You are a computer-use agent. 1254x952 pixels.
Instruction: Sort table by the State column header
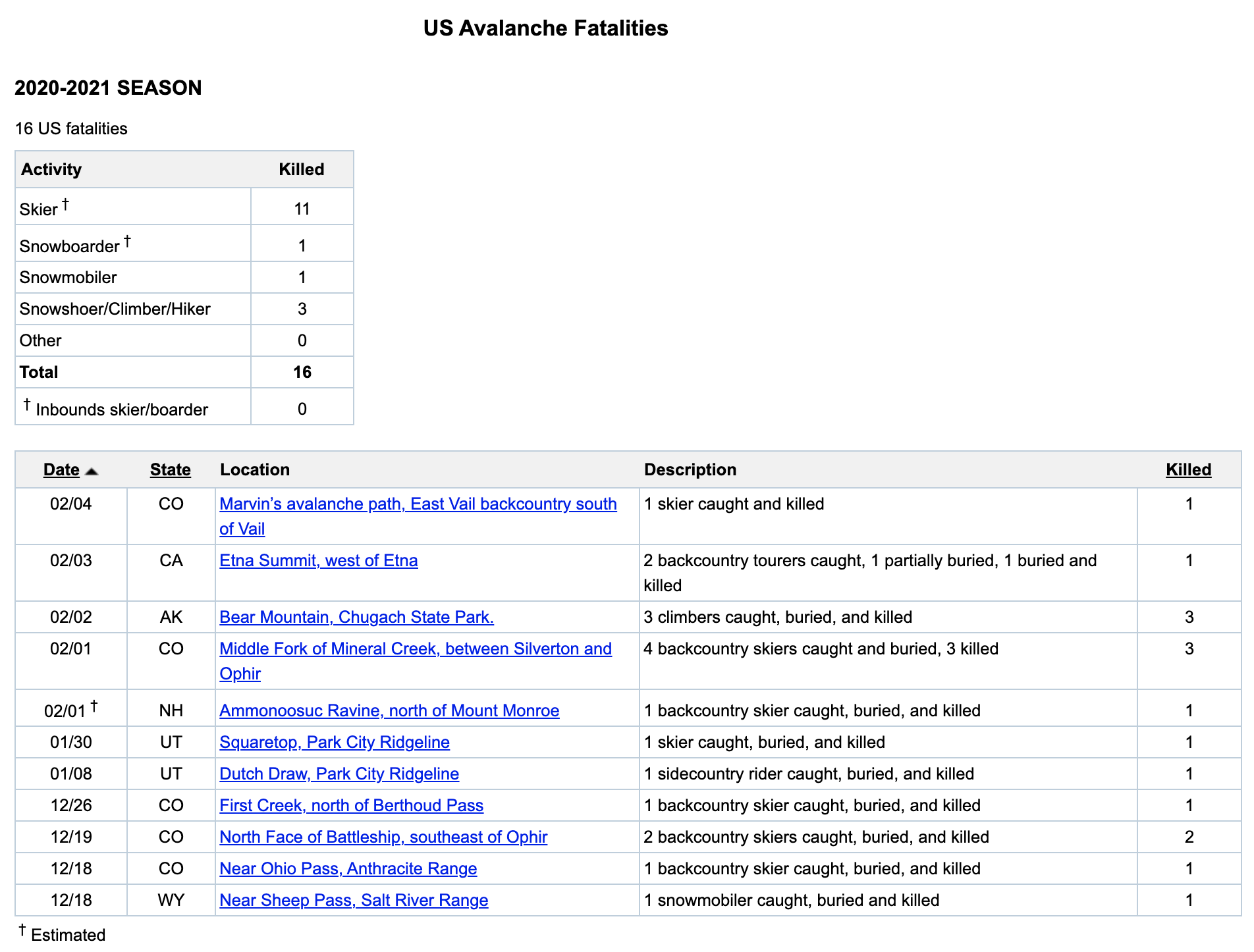pos(171,469)
